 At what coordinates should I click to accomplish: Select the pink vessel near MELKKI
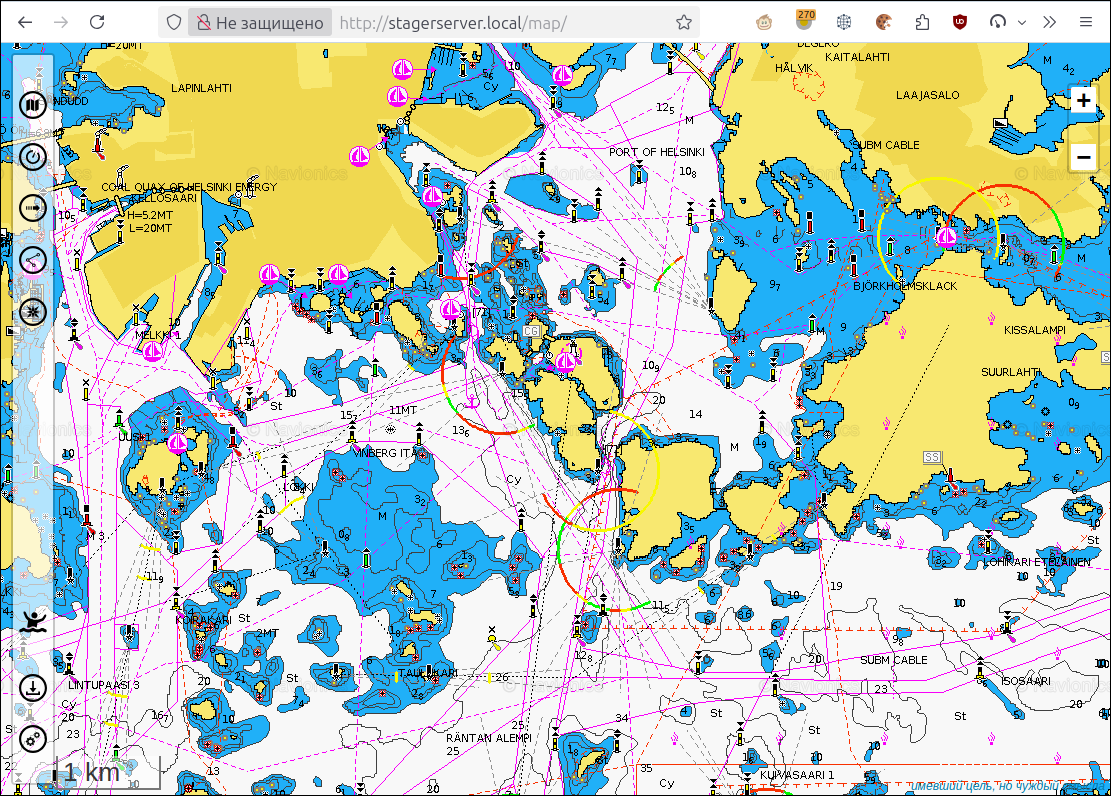(152, 350)
